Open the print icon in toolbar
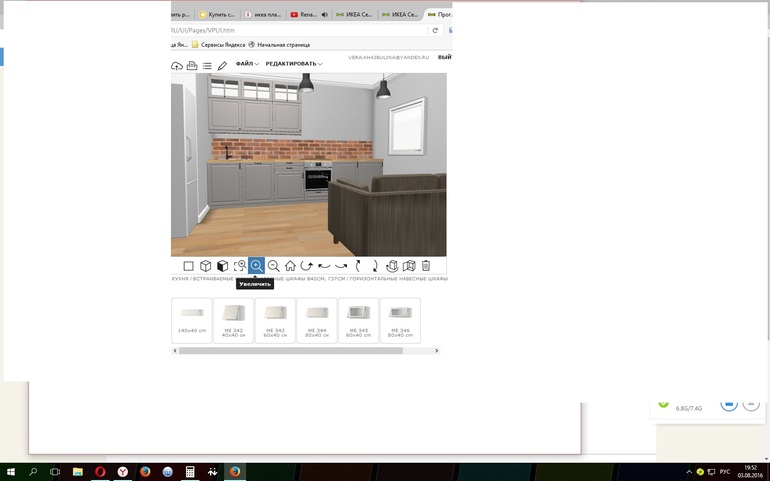The height and width of the screenshot is (481, 770). pyautogui.click(x=192, y=66)
